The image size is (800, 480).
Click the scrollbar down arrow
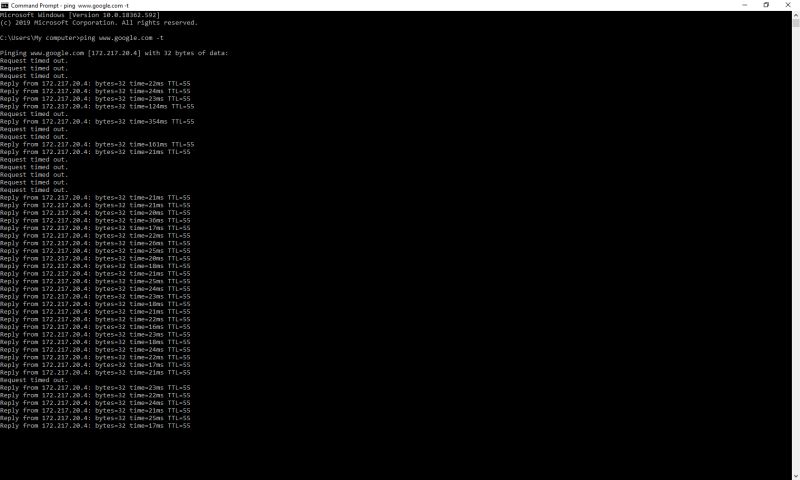pos(796,476)
